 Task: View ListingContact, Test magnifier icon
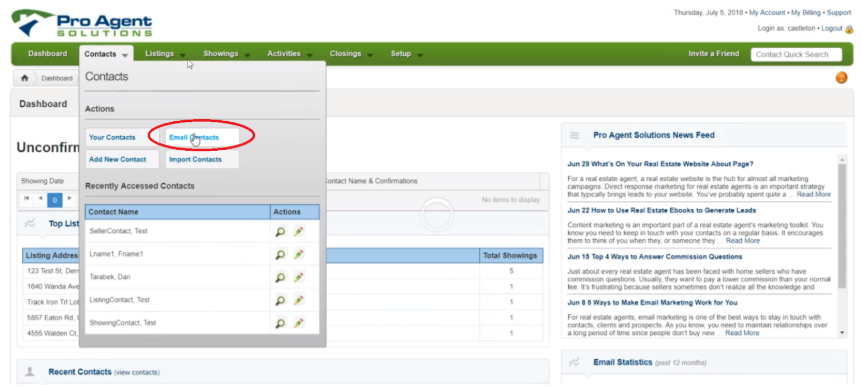pyautogui.click(x=280, y=301)
